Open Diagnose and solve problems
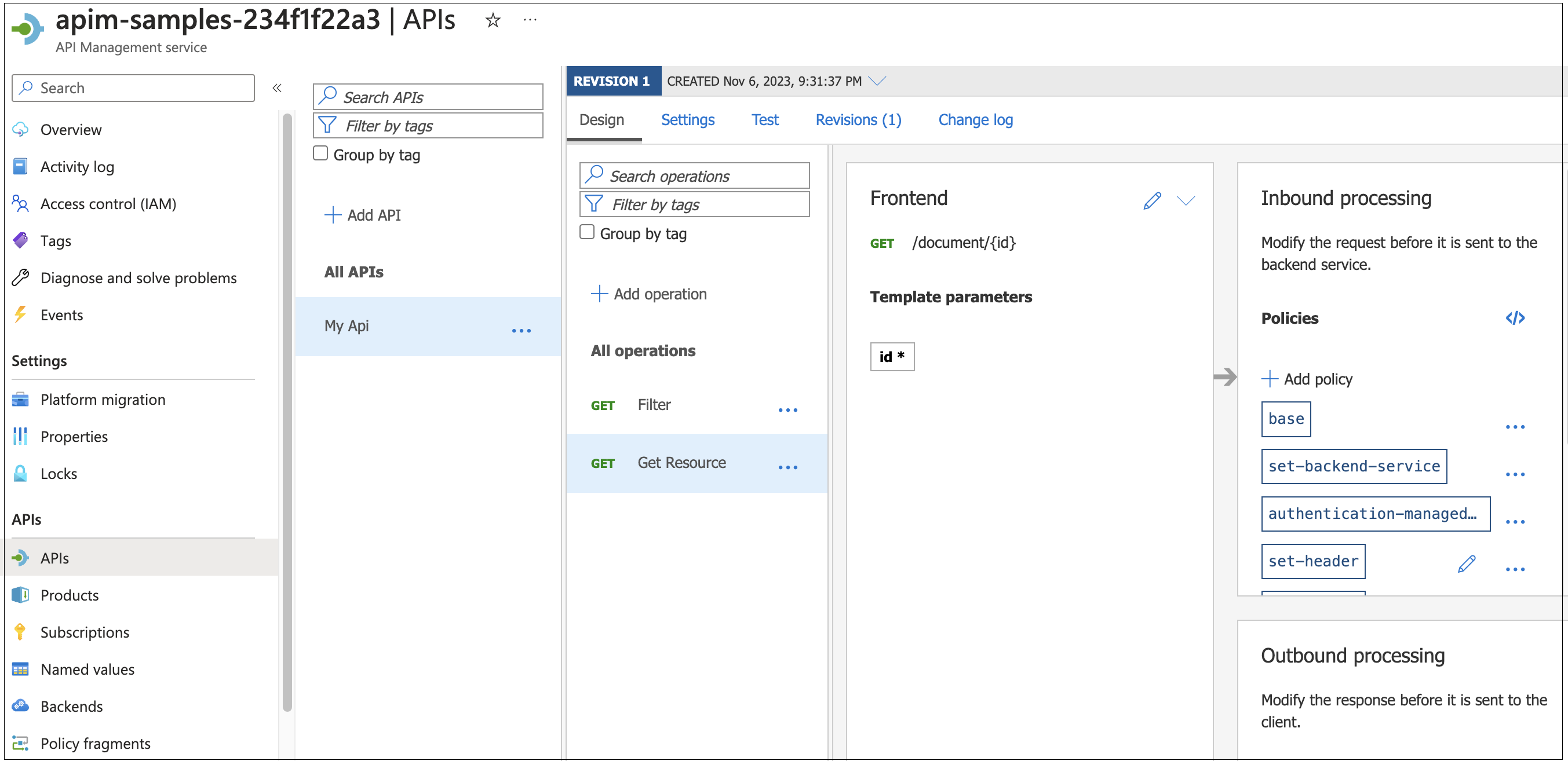 pyautogui.click(x=138, y=278)
